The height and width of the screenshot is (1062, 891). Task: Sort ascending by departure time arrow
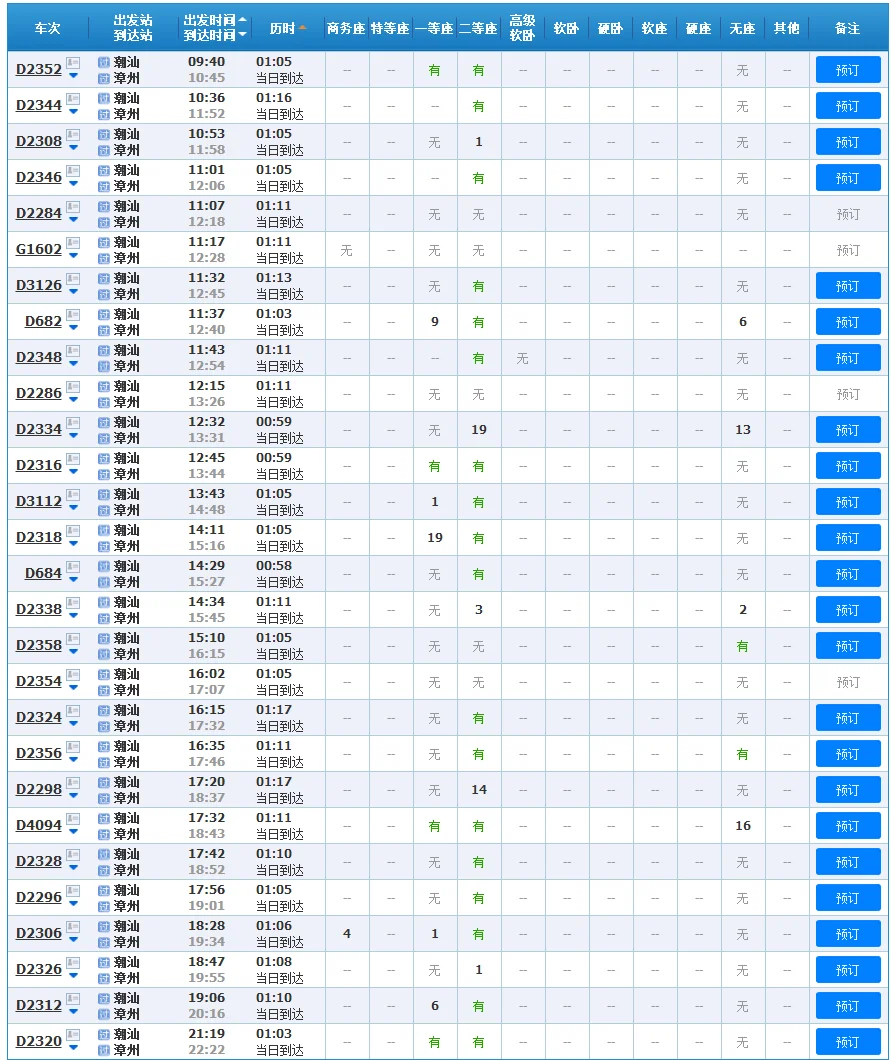click(243, 21)
